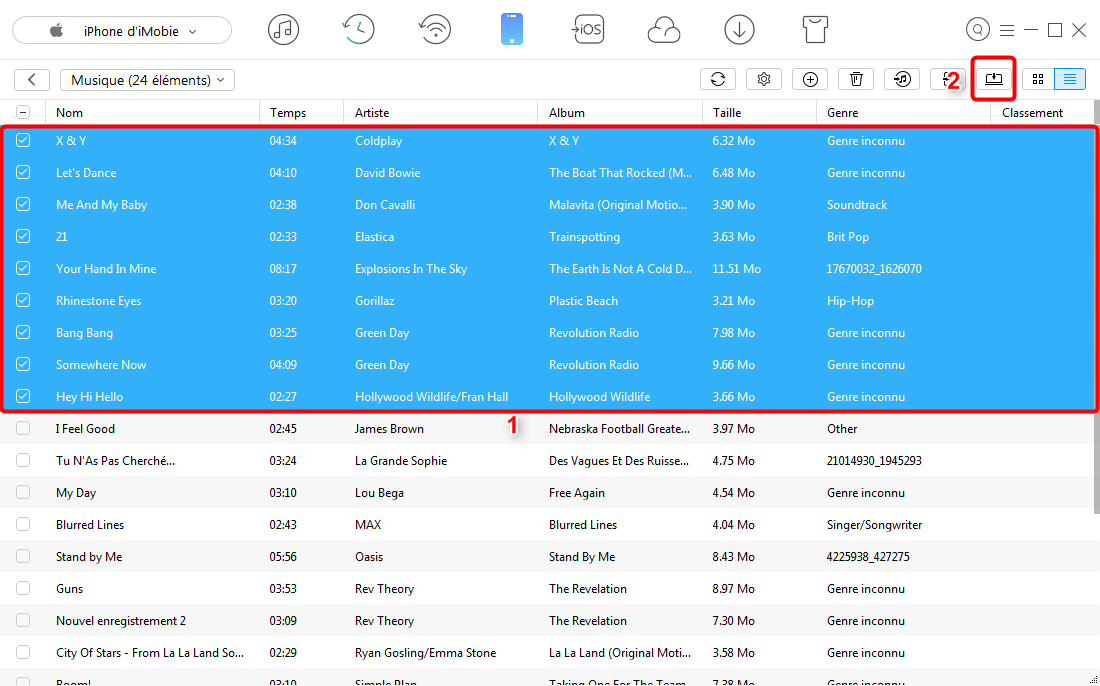
Task: Click the vertical scrollbar of song list
Action: click(x=1096, y=307)
